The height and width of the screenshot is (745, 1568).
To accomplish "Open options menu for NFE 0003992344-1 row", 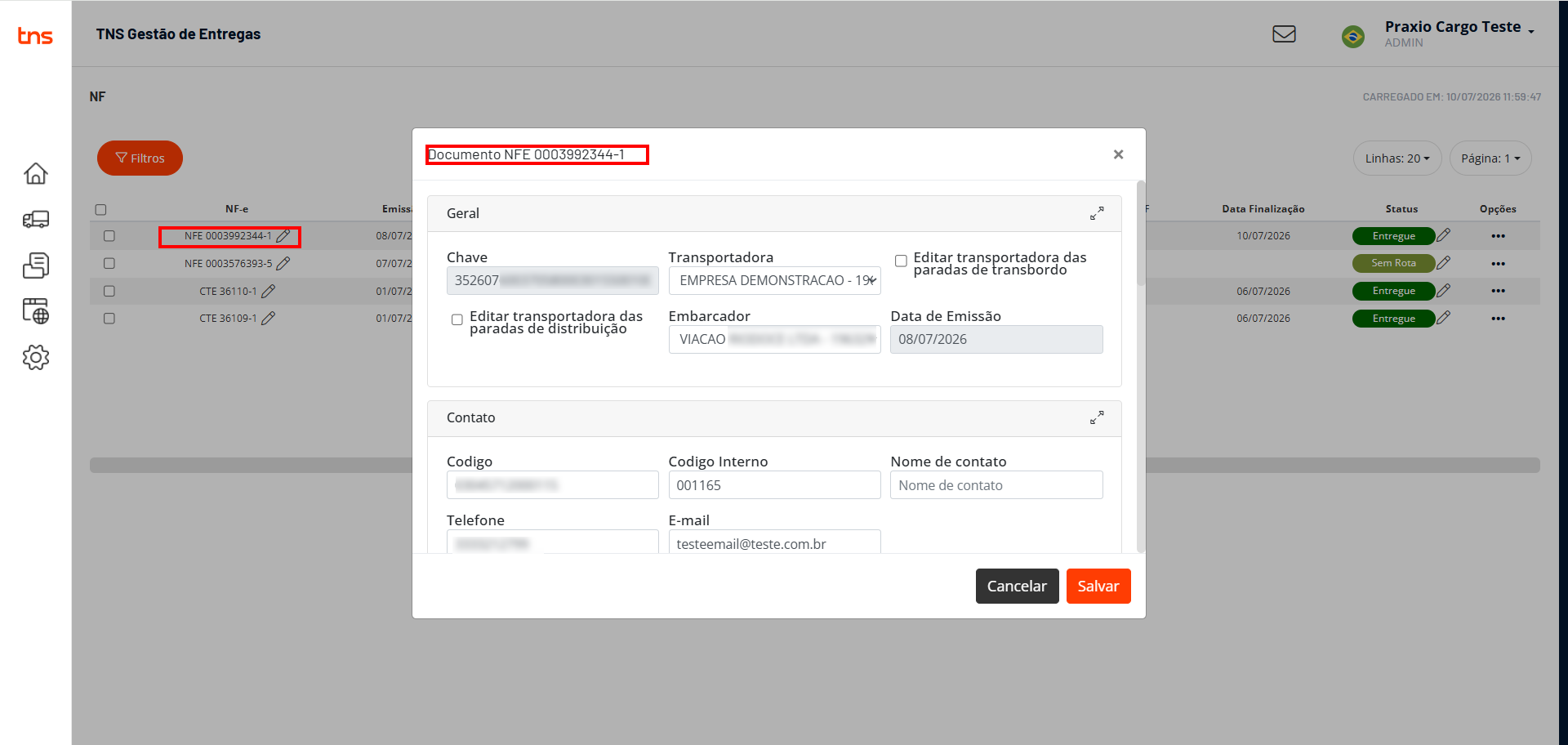I will click(x=1498, y=236).
